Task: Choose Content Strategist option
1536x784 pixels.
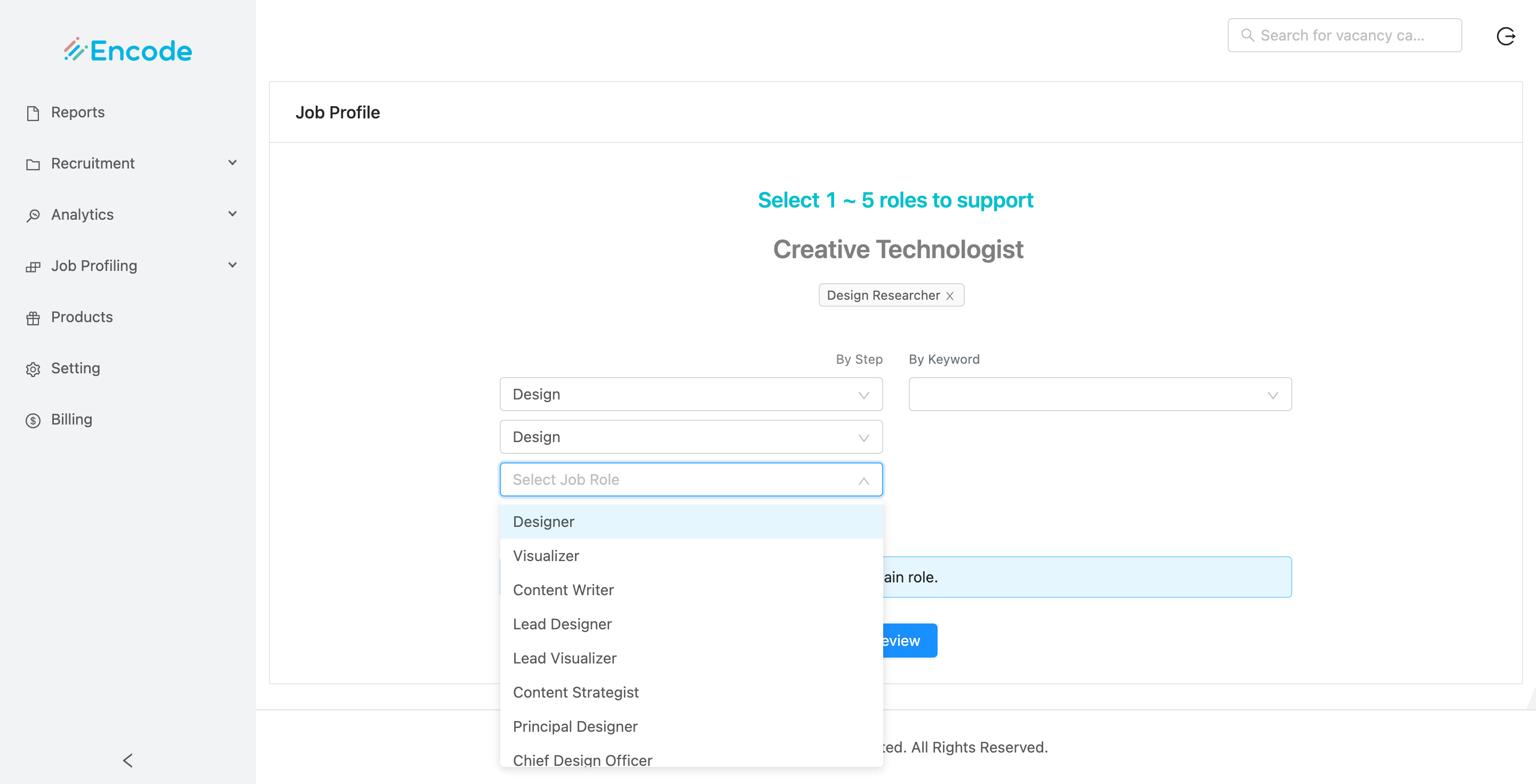Action: [x=575, y=692]
